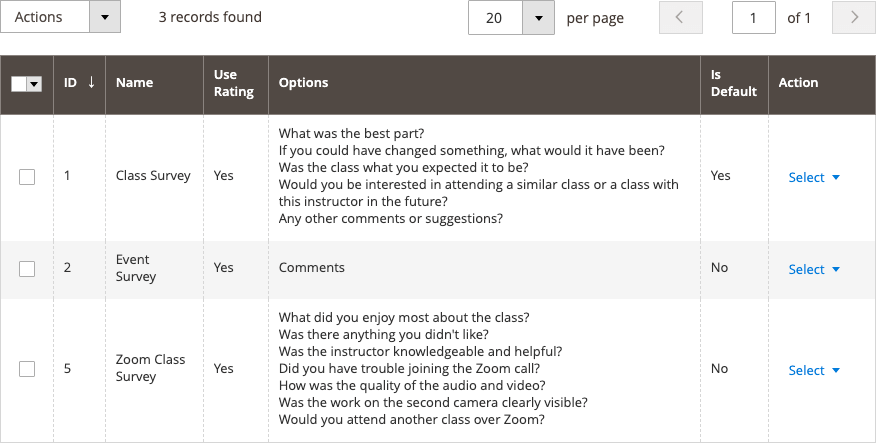Click the Zoom Class Survey name cell
The height and width of the screenshot is (443, 876).
(x=150, y=368)
